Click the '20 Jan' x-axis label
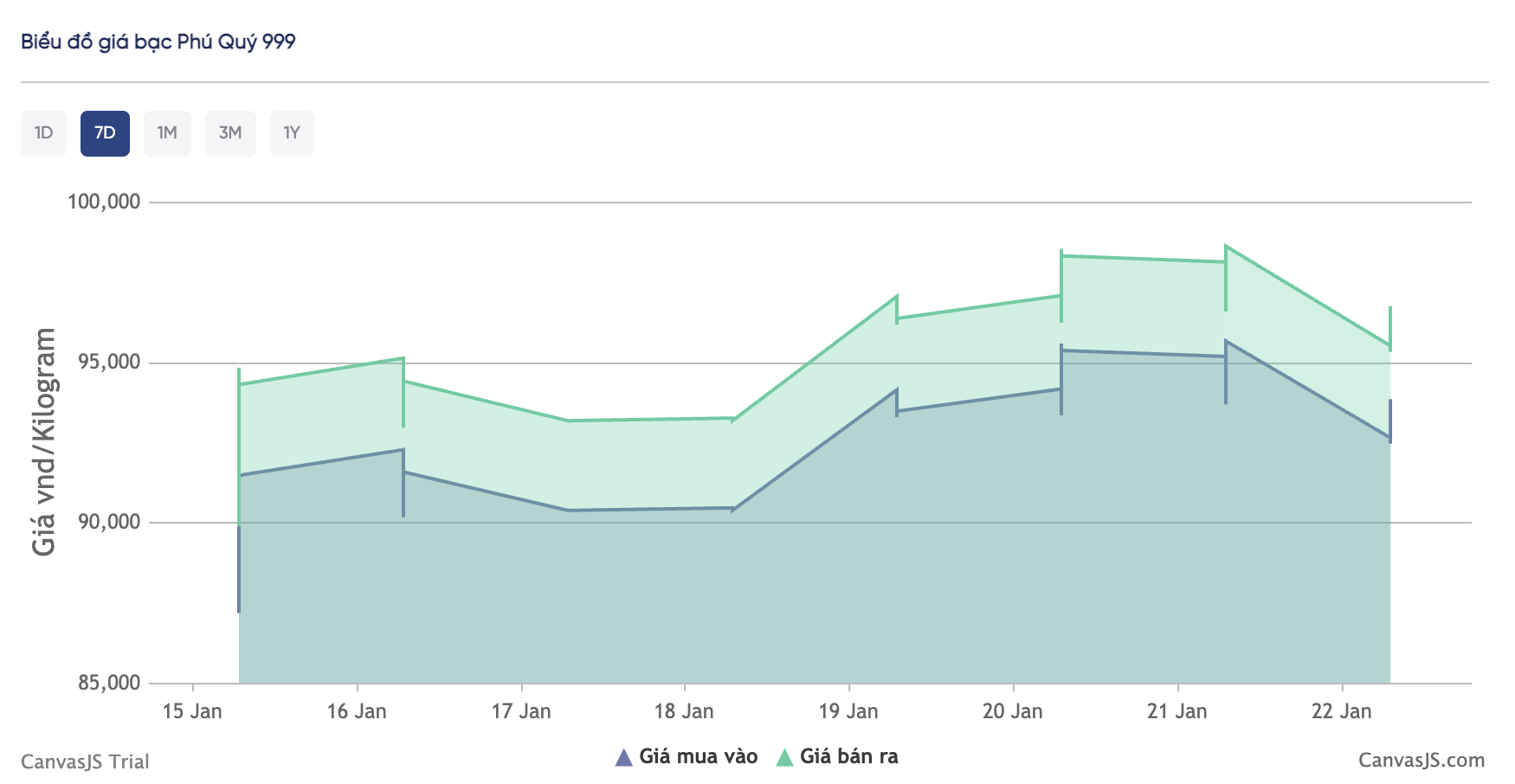Screen dimensions: 1515x784 tap(1012, 711)
